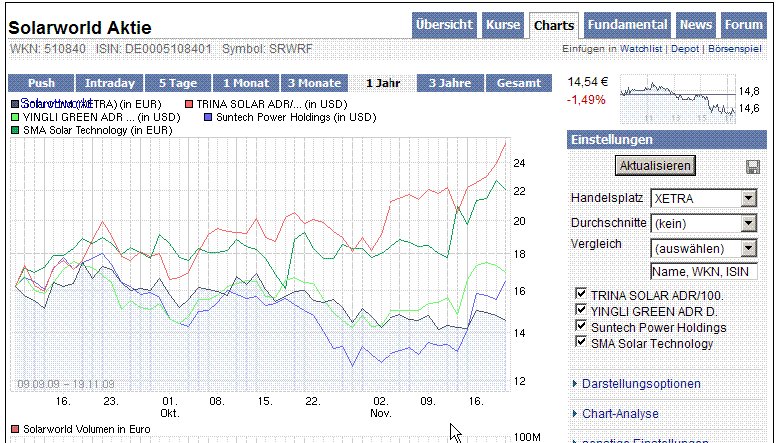Click the TRINA SOLAR ADR legend label

[x=272, y=104]
